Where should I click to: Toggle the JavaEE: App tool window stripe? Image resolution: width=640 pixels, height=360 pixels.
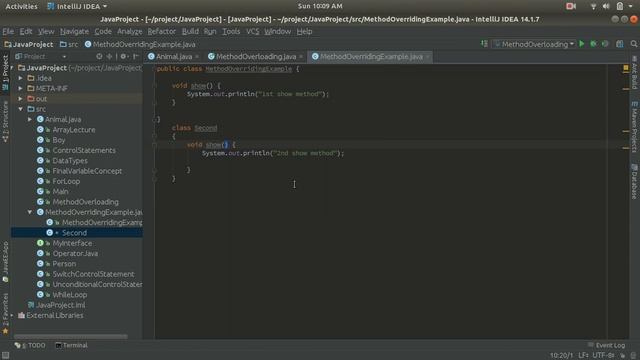5,262
